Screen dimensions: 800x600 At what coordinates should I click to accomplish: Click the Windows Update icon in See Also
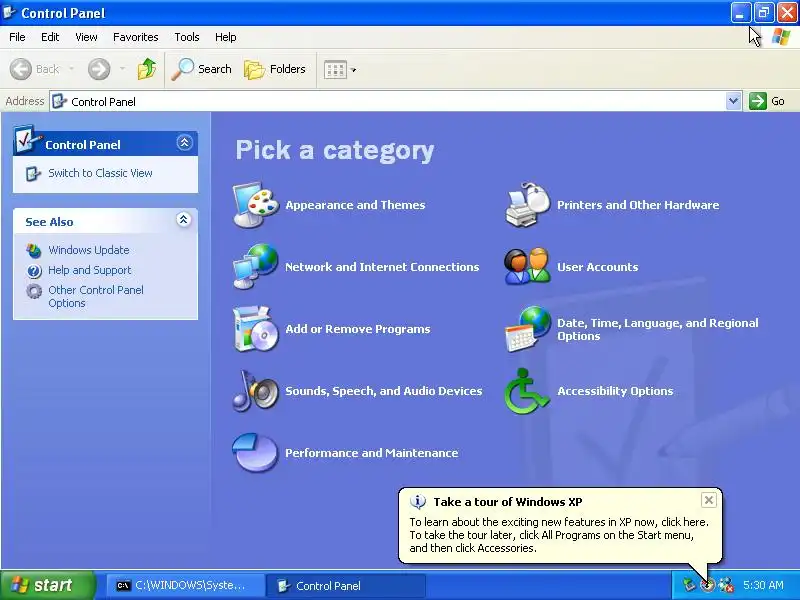pyautogui.click(x=34, y=250)
